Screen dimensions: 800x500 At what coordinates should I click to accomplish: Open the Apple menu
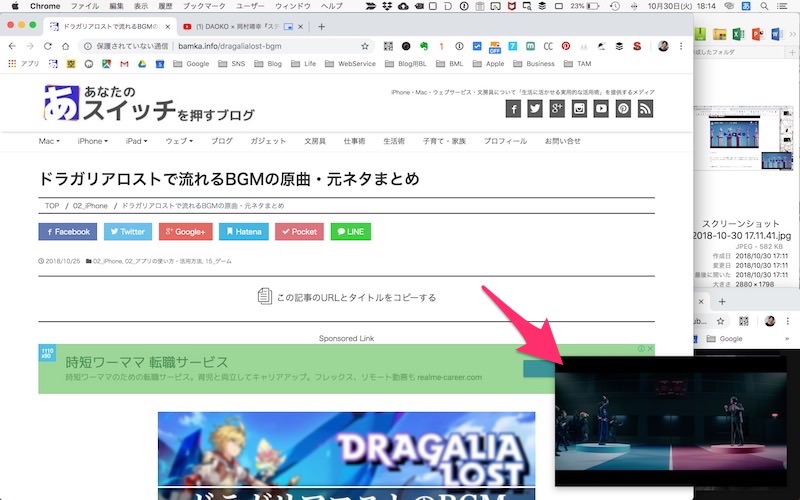coord(15,6)
